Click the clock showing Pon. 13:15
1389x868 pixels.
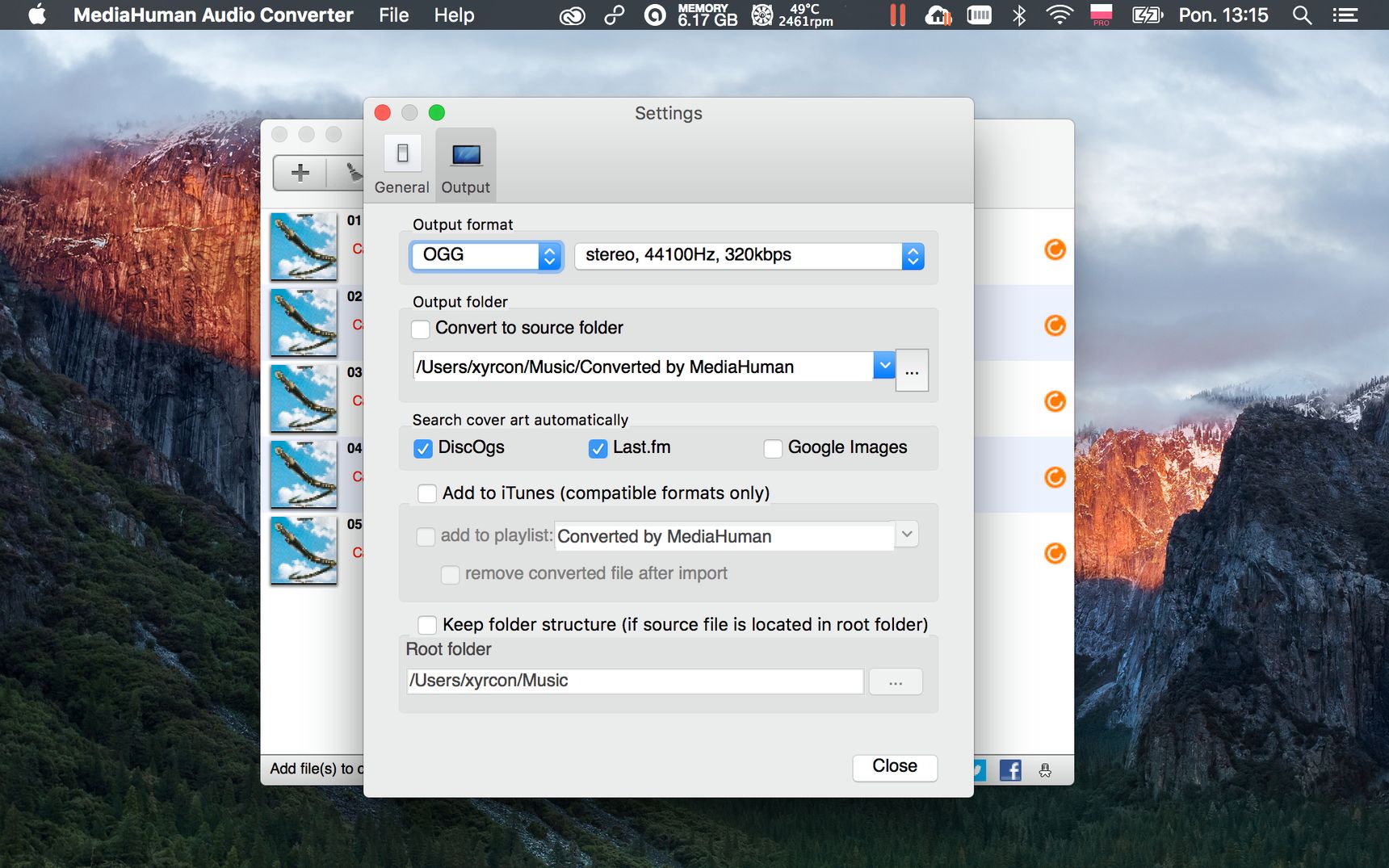pos(1223,15)
